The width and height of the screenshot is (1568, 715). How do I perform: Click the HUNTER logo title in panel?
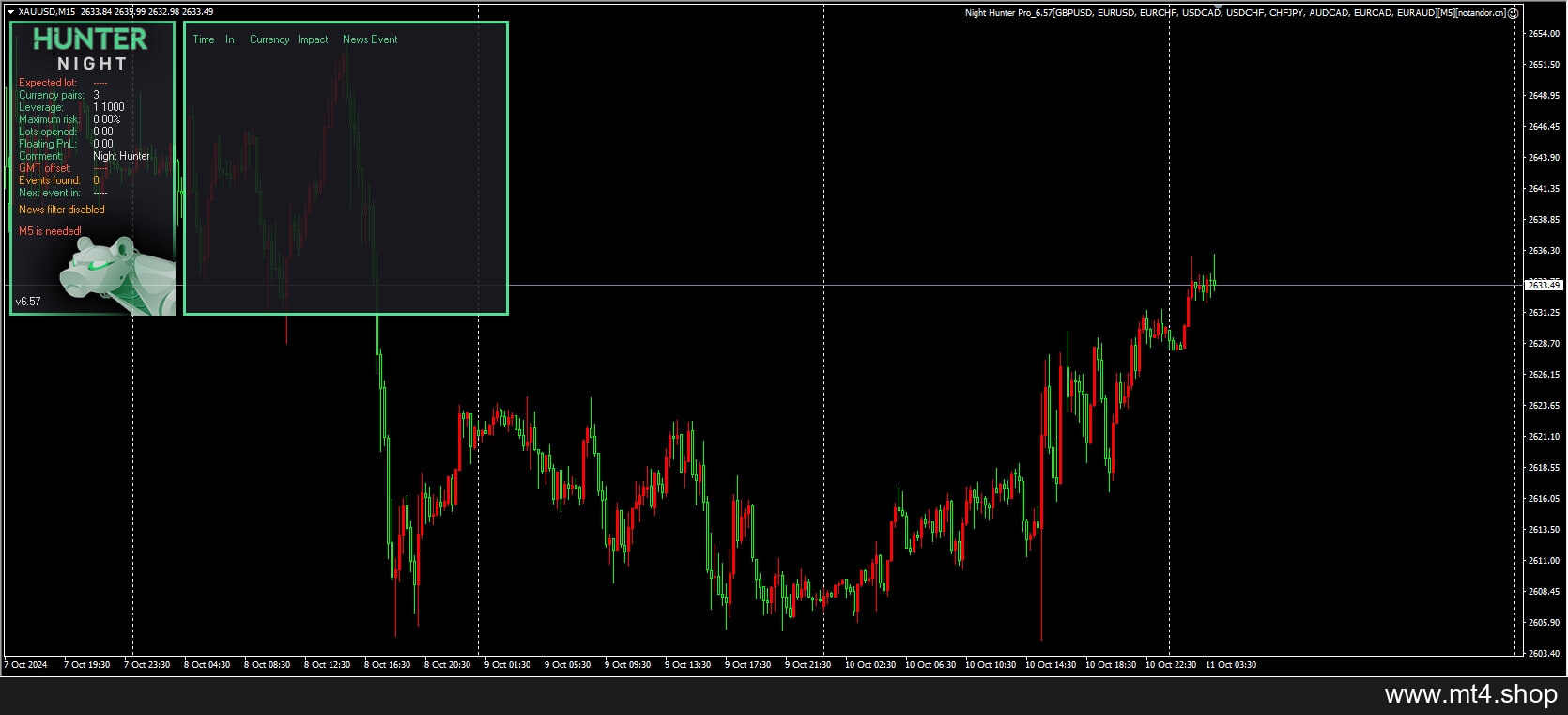coord(90,39)
